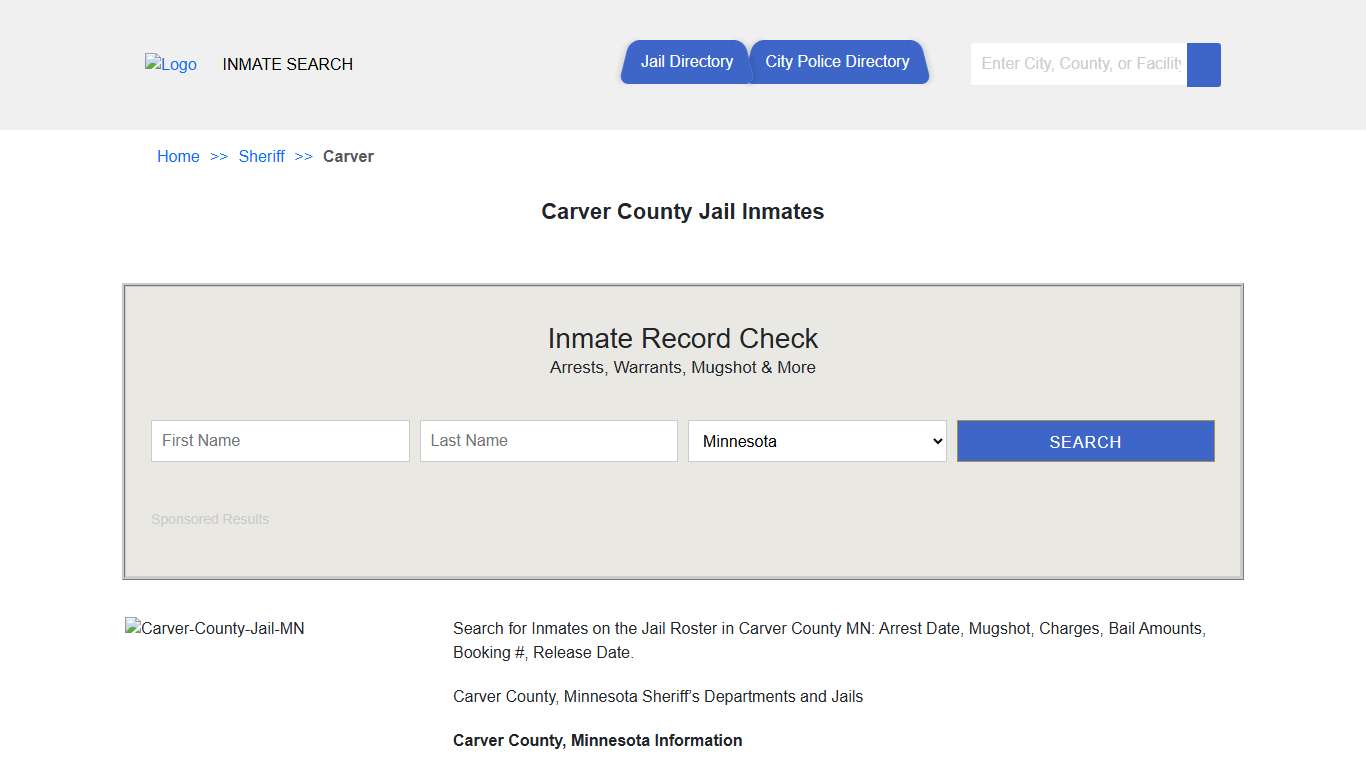Switch to the Jail Directory tab
Viewport: 1366px width, 768px height.
click(686, 61)
